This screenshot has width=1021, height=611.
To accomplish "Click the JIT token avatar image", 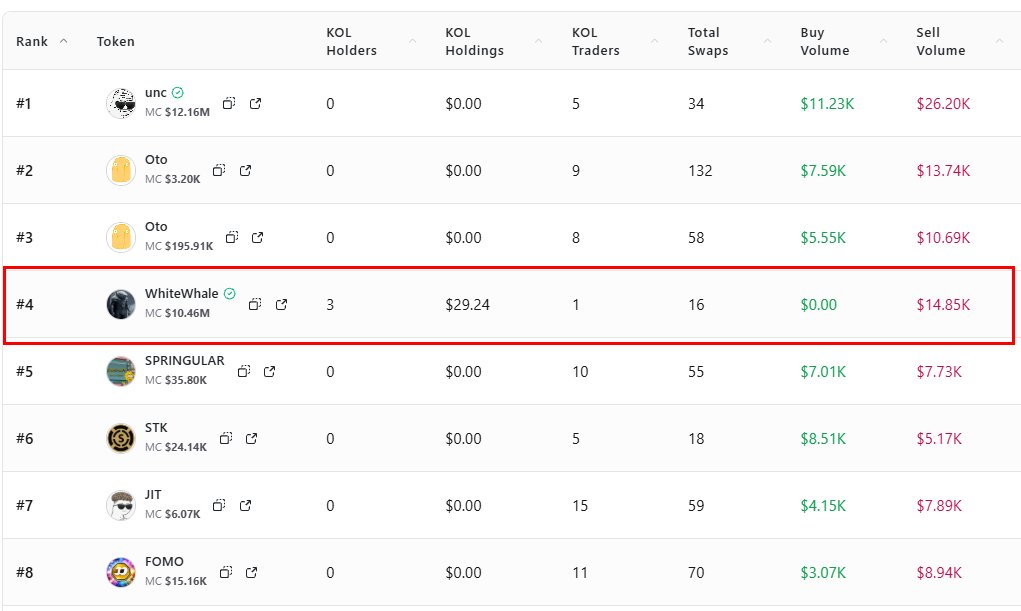I will pyautogui.click(x=121, y=505).
